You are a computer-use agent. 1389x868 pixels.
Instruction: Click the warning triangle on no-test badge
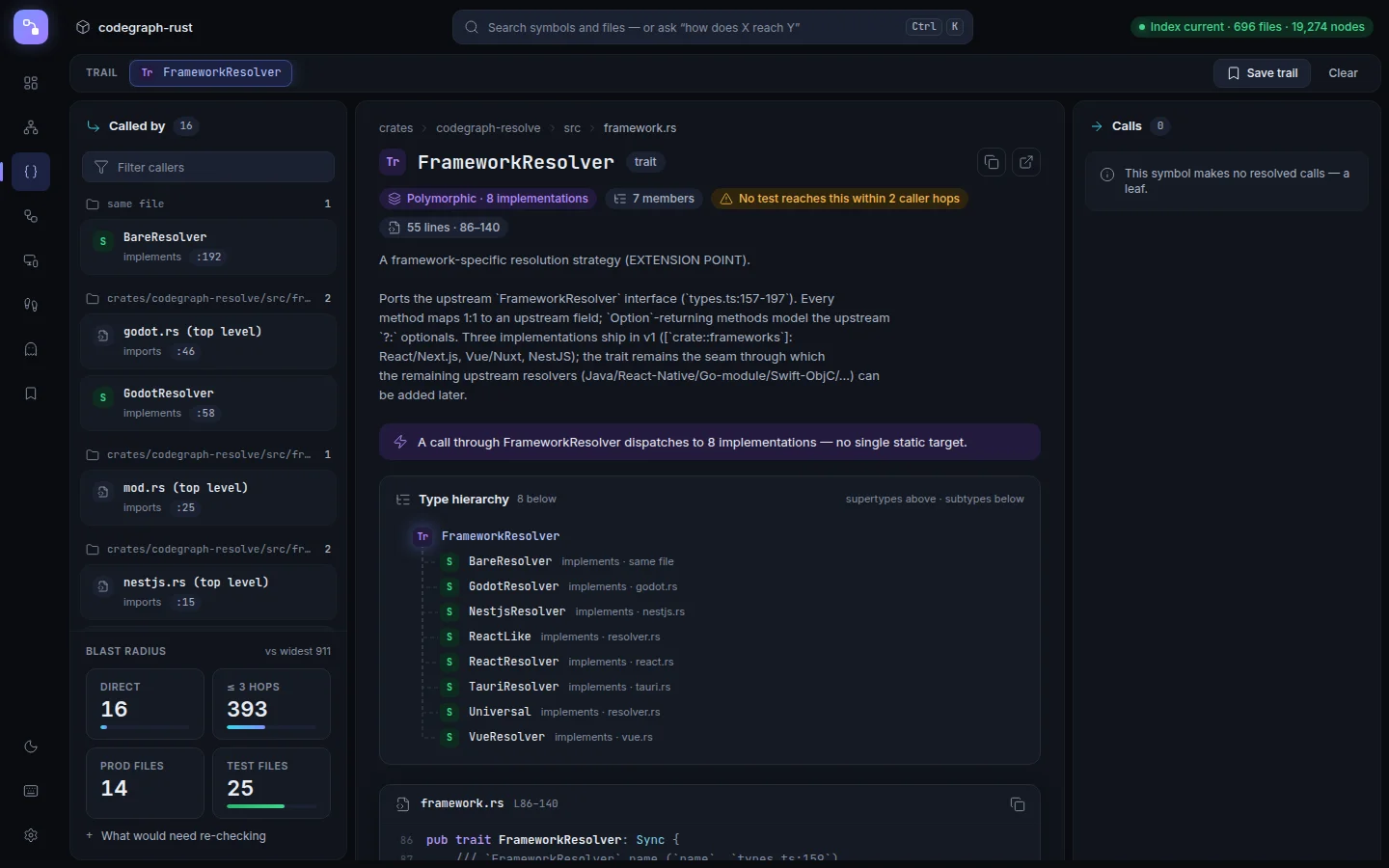726,199
